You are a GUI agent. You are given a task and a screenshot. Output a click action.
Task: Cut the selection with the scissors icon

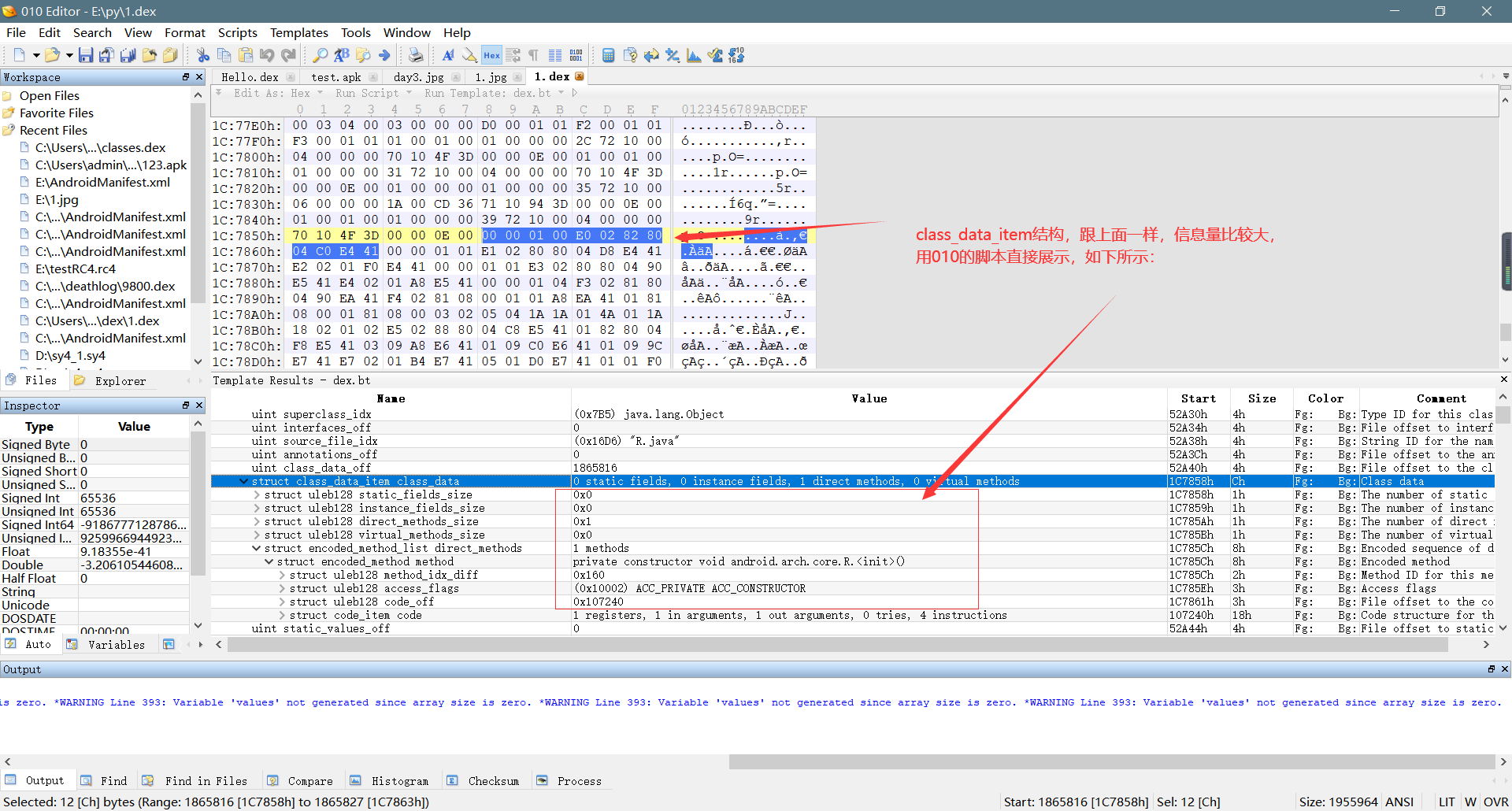(203, 55)
